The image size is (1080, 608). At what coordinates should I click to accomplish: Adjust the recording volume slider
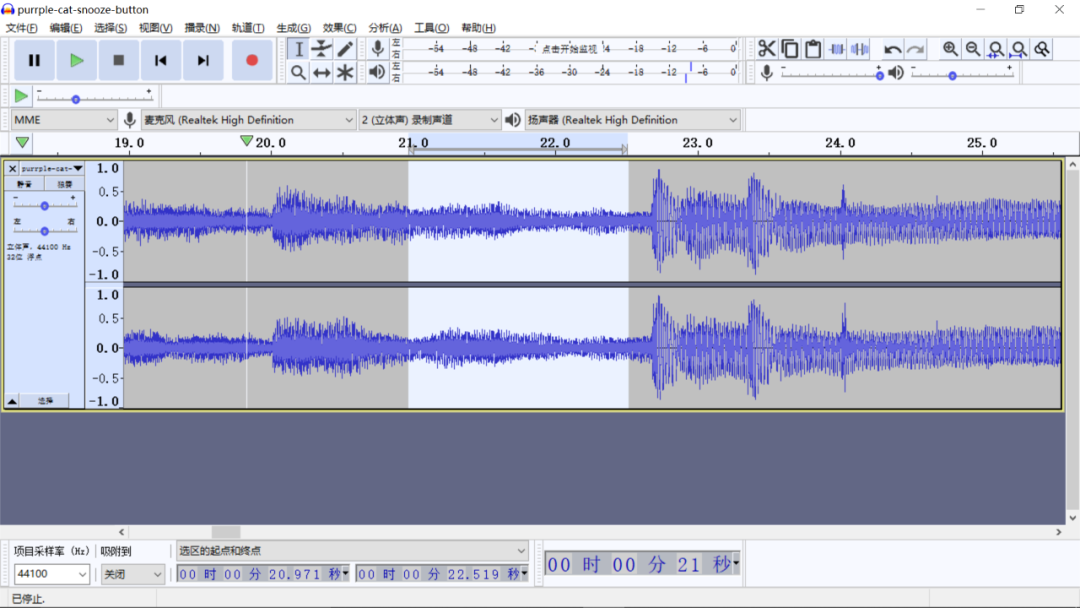tap(831, 74)
